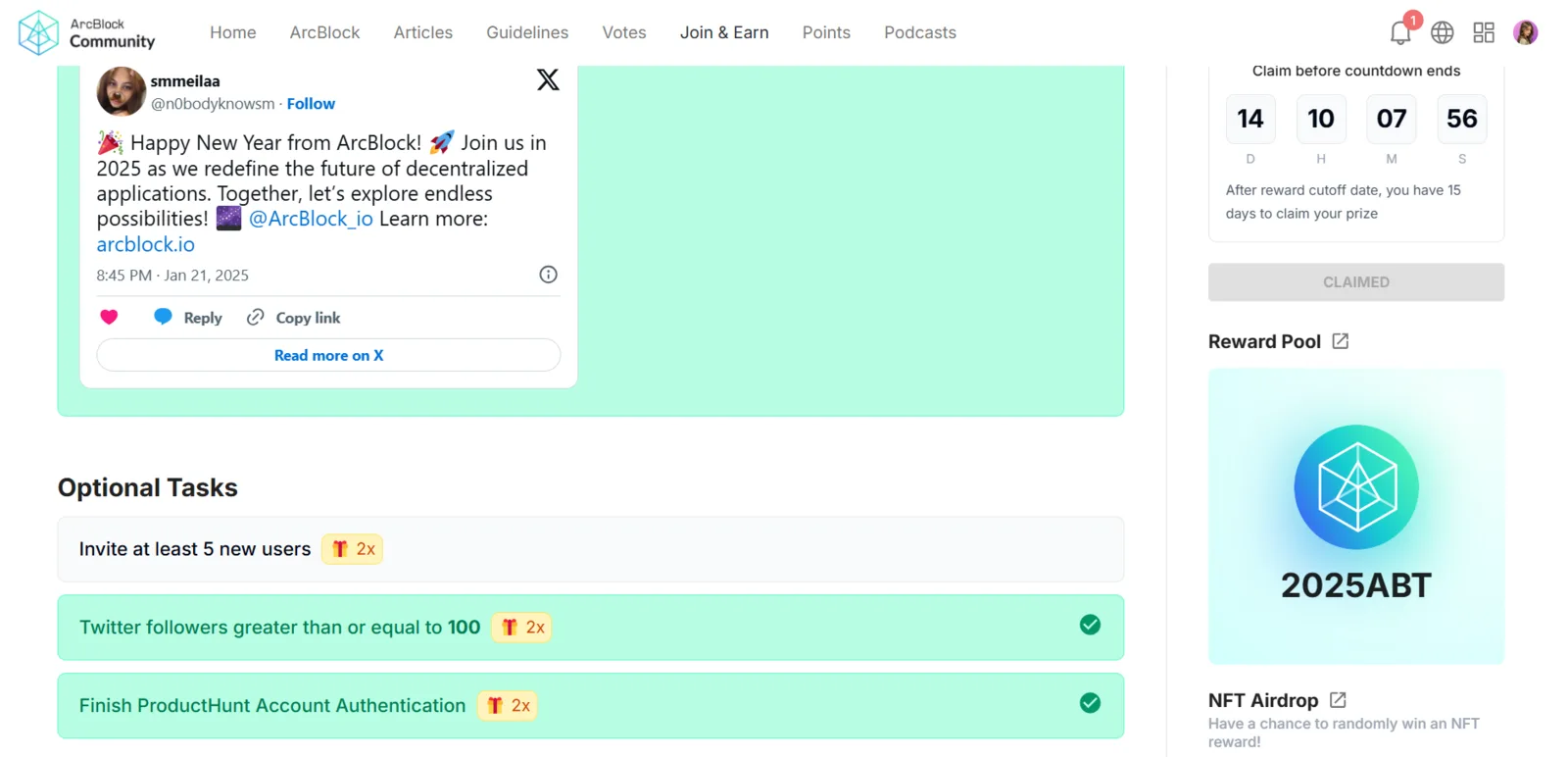Click the copy link chain icon
The height and width of the screenshot is (757, 1568).
click(256, 317)
